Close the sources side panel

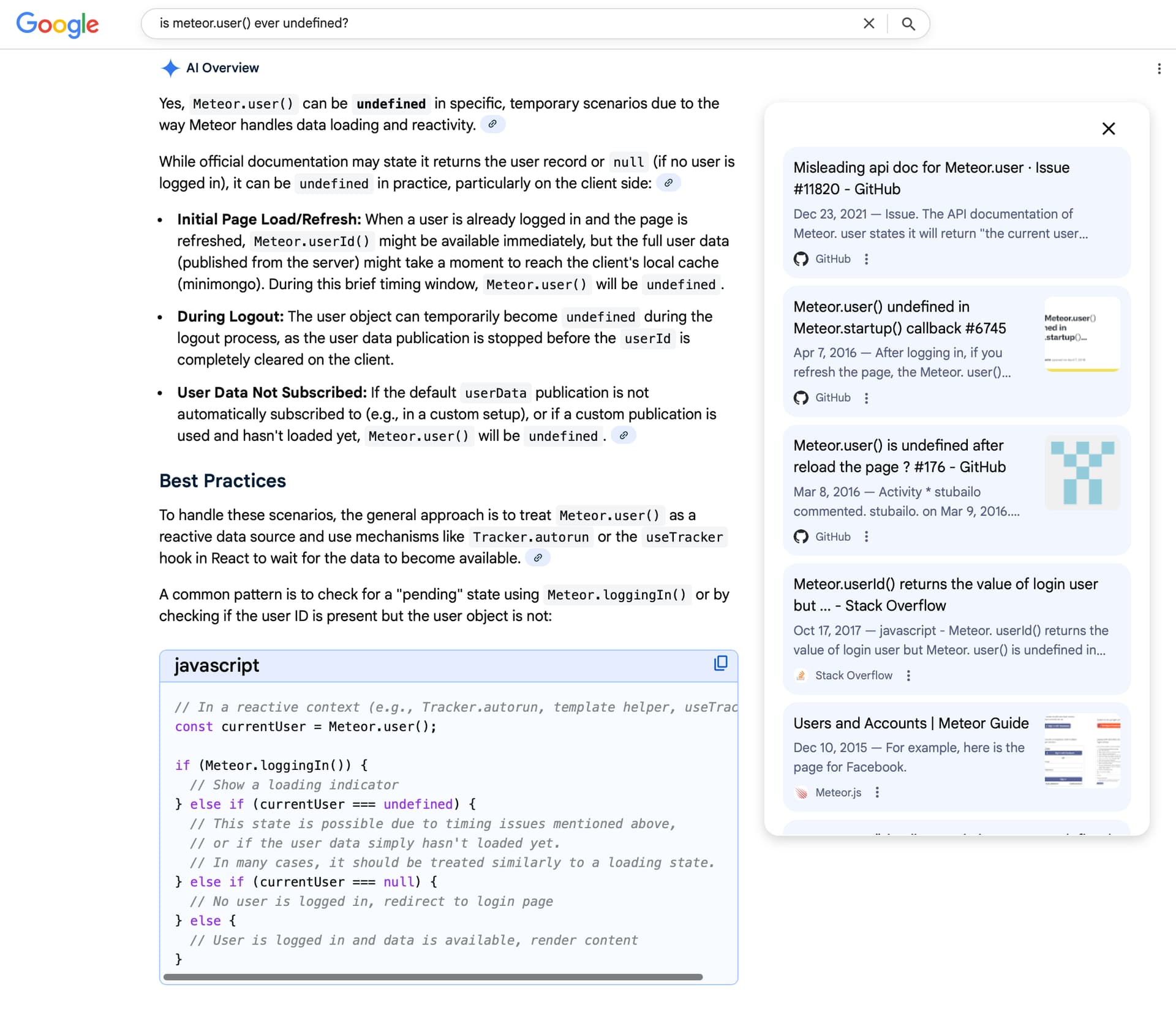tap(1108, 129)
